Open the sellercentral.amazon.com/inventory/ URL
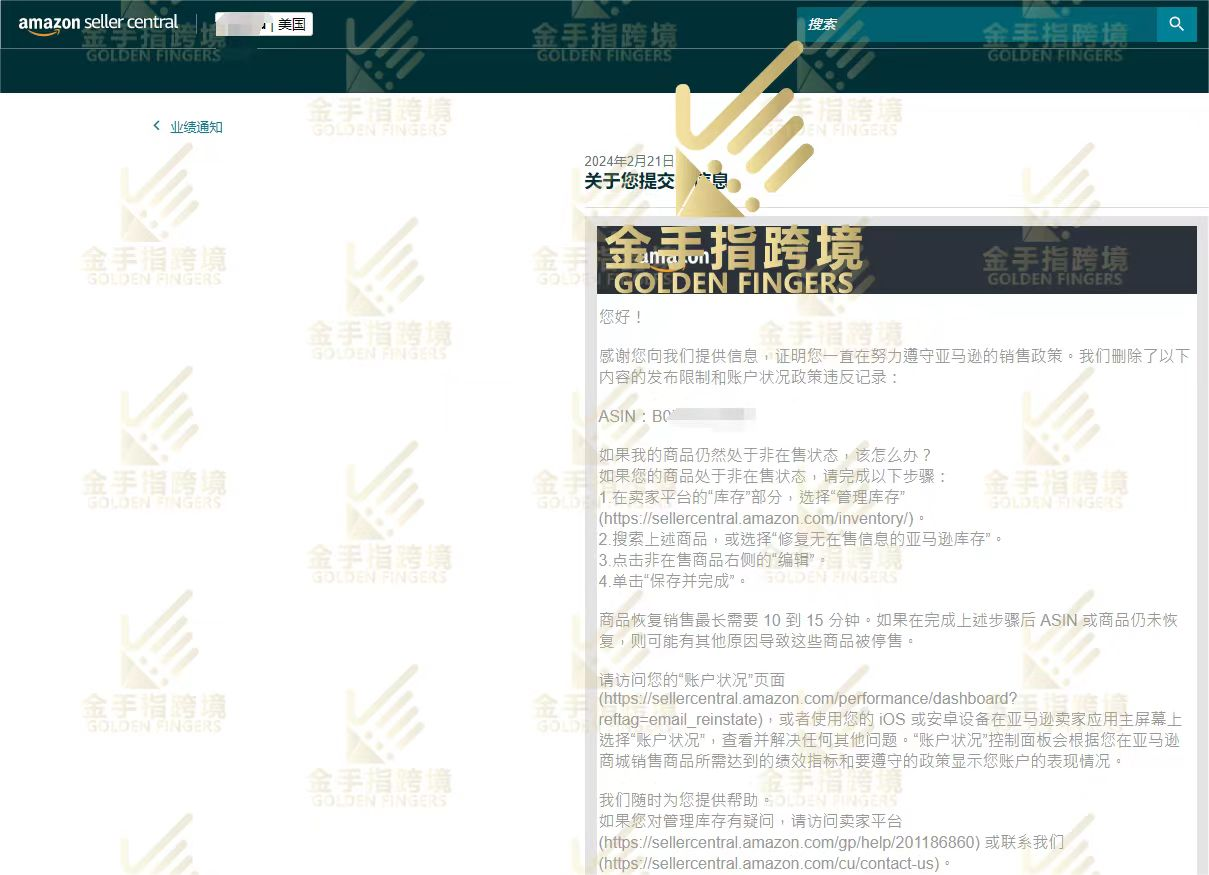Screen dimensions: 1209x875 click(757, 518)
